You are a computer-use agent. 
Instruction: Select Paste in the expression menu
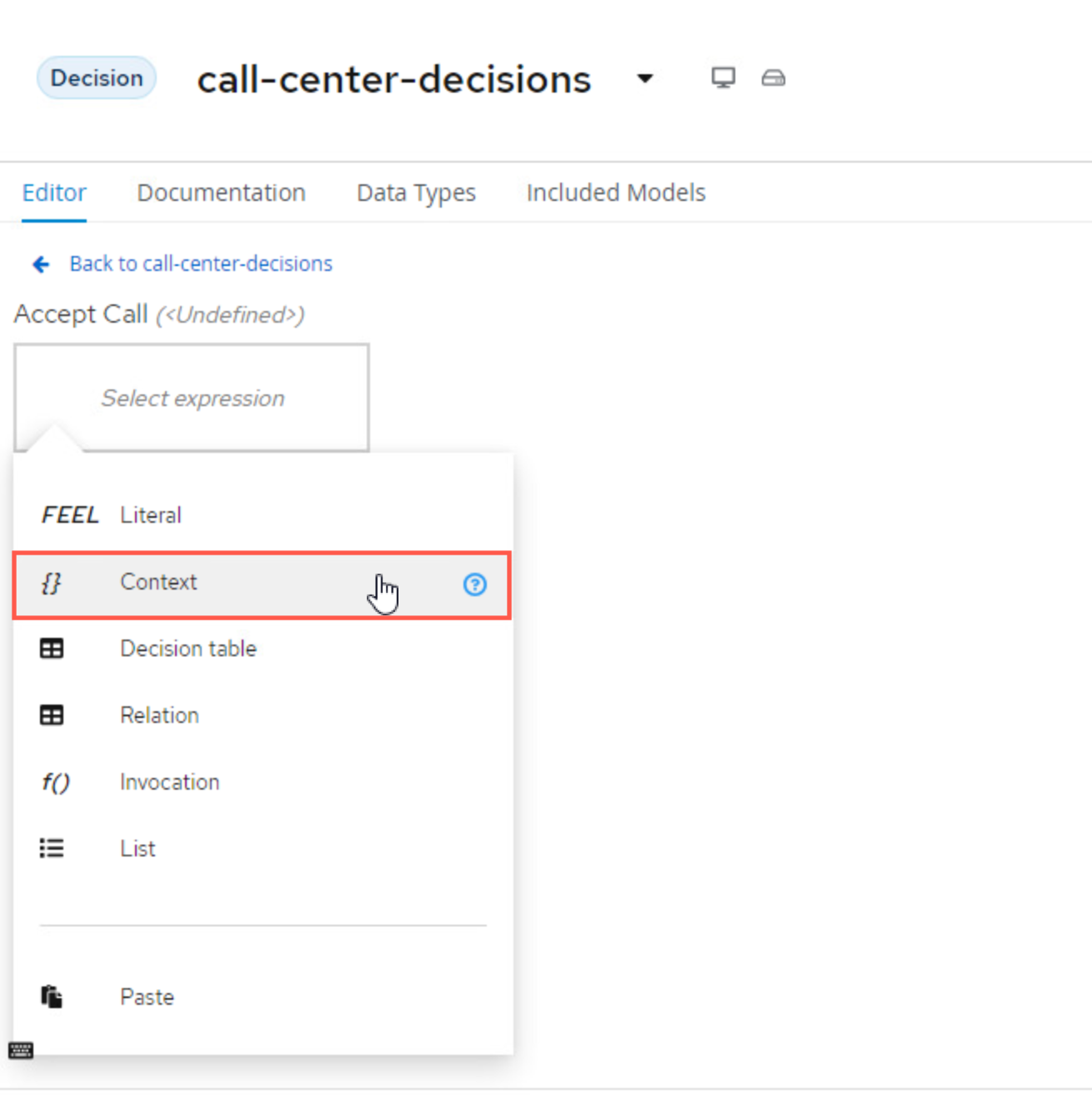coord(263,996)
